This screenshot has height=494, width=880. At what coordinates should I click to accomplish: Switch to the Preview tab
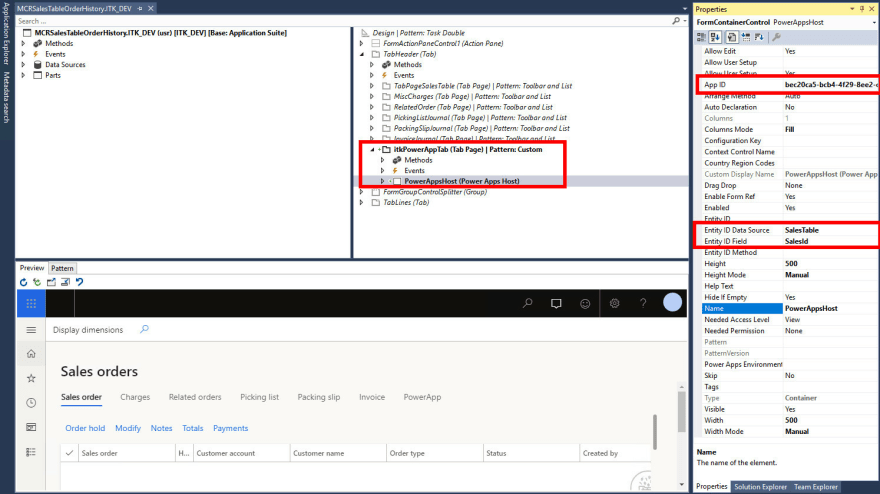coord(32,268)
